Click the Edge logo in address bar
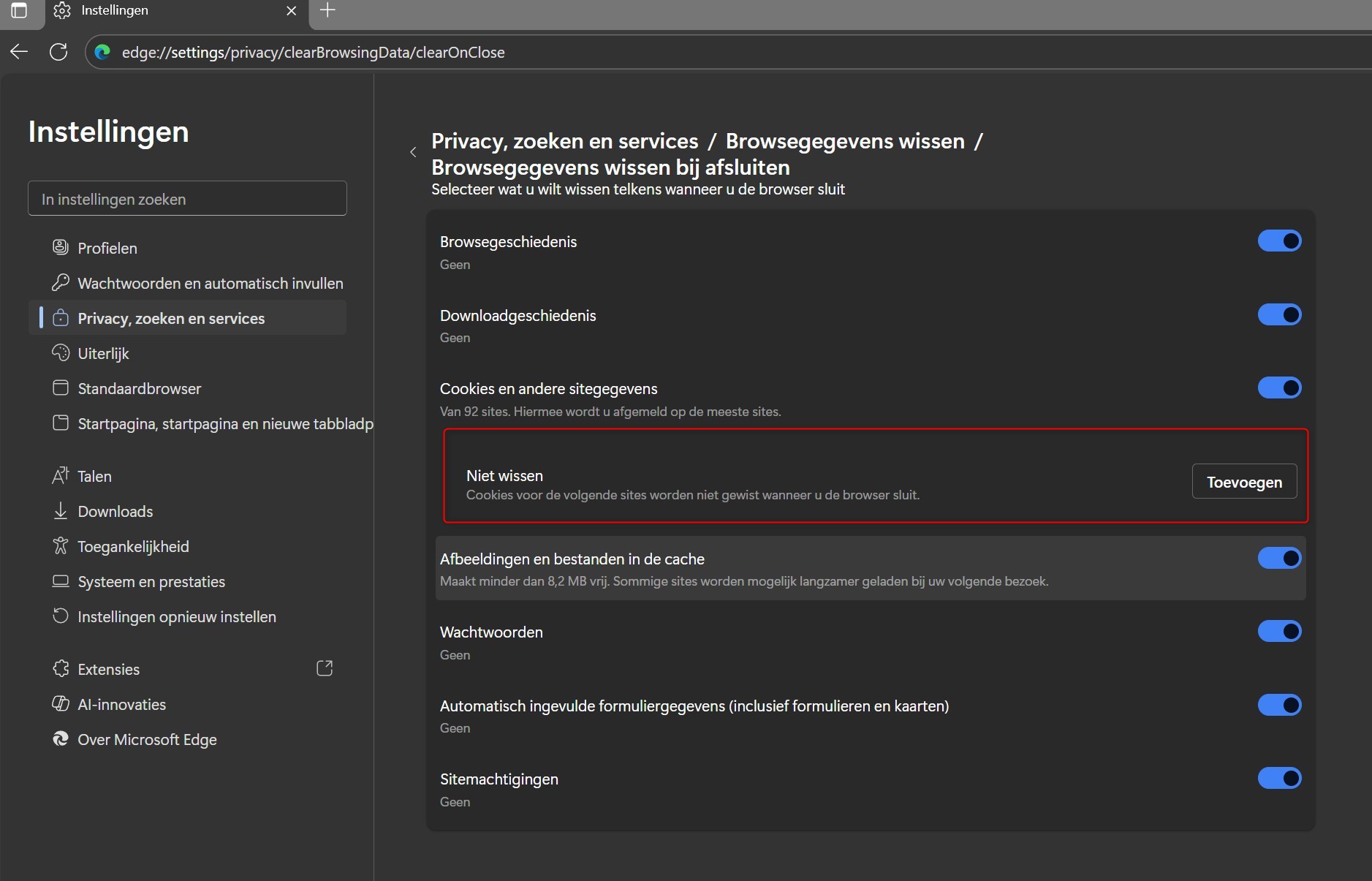 pos(102,52)
